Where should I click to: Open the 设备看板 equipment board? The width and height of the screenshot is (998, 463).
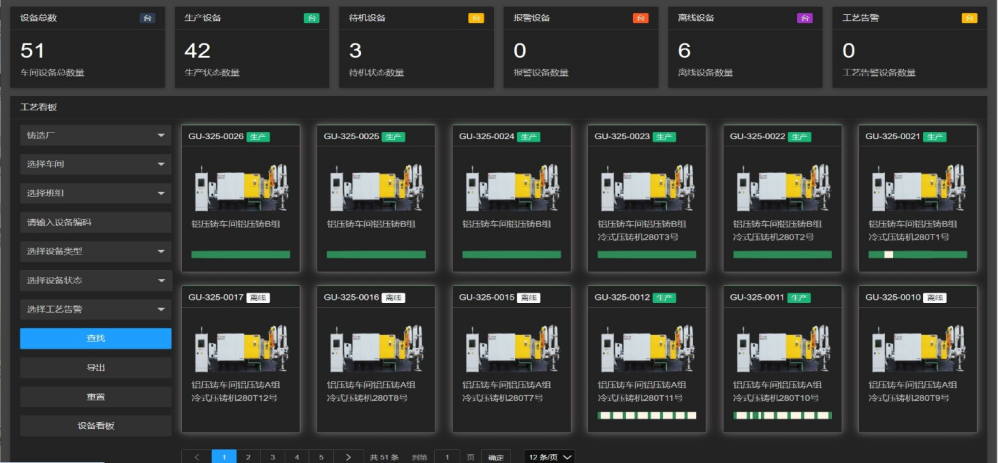click(x=95, y=426)
